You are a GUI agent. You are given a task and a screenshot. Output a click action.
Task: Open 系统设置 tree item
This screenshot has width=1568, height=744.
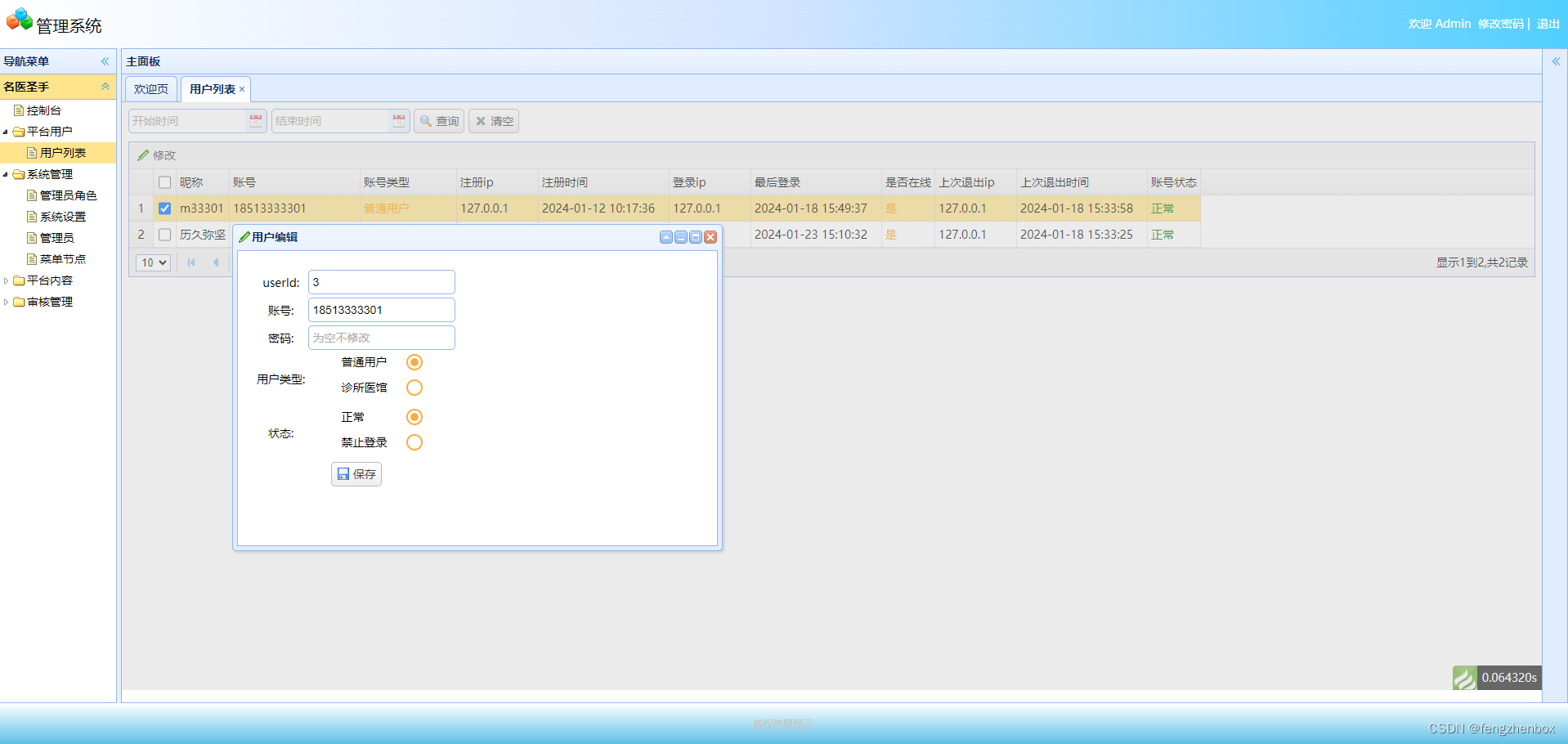pyautogui.click(x=63, y=217)
